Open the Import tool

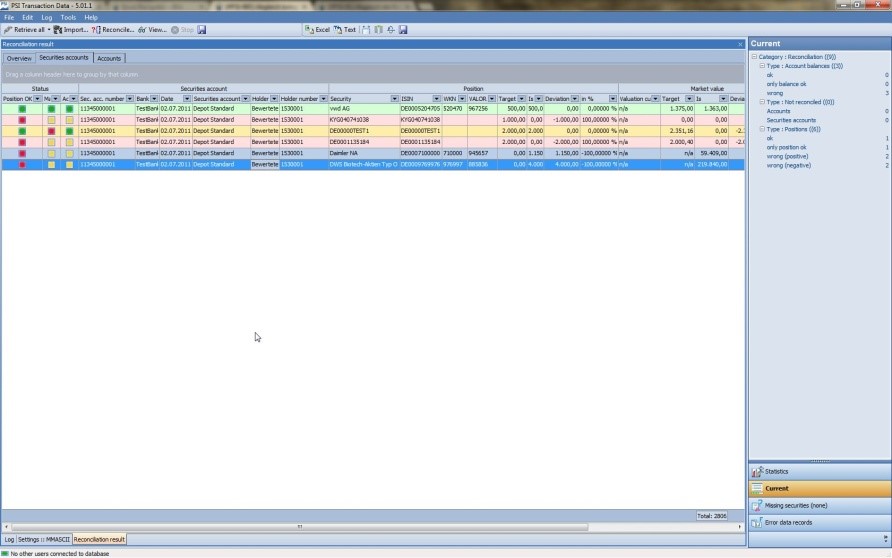point(59,30)
